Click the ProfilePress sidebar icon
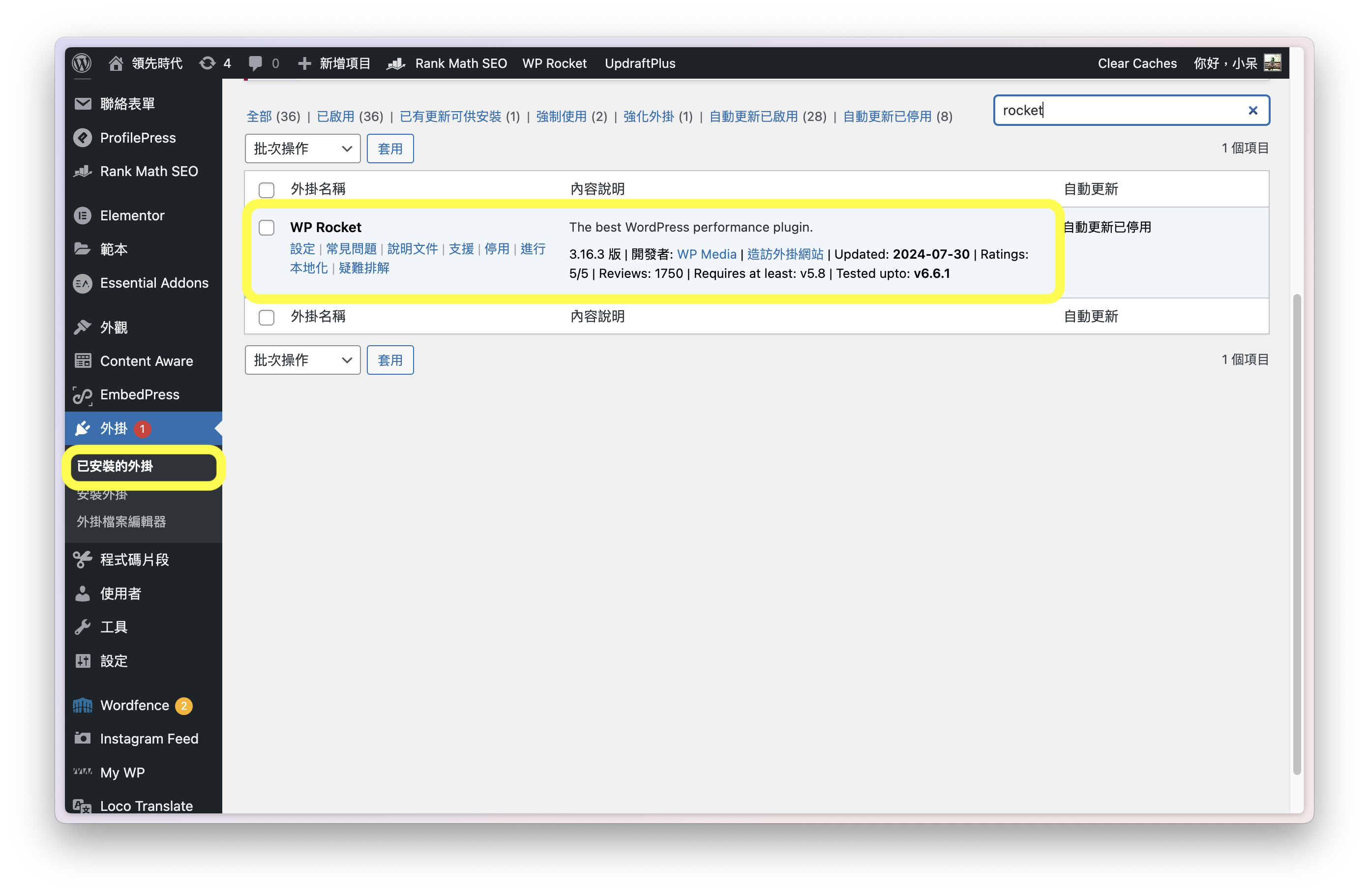 click(83, 137)
